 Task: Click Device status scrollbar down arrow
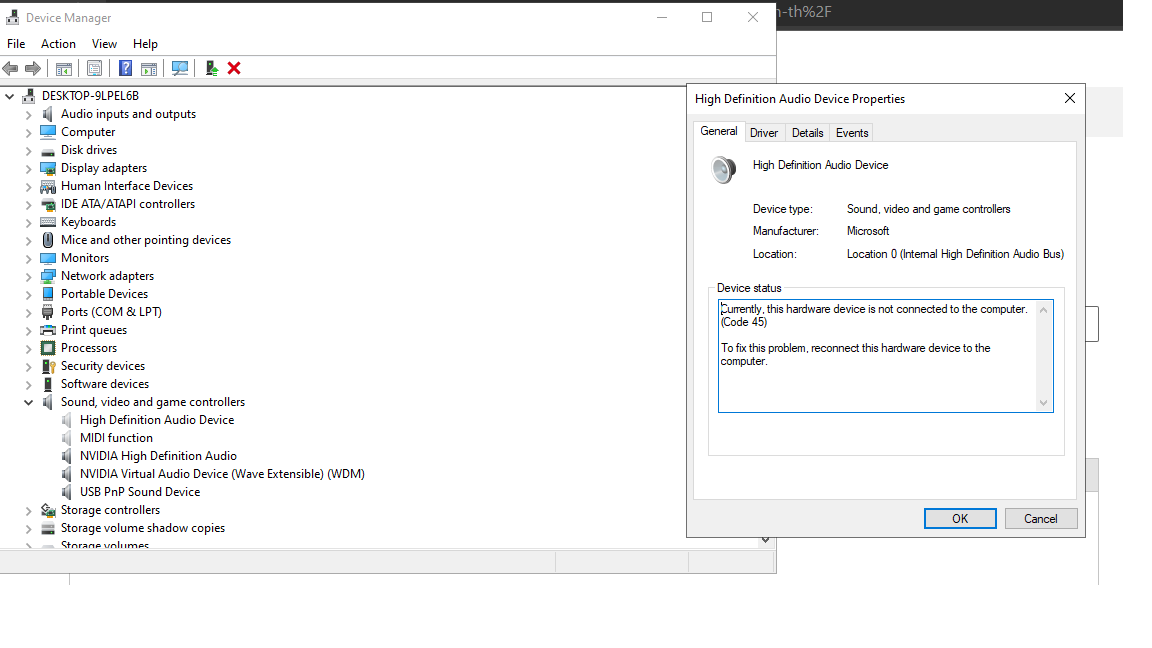click(1043, 403)
